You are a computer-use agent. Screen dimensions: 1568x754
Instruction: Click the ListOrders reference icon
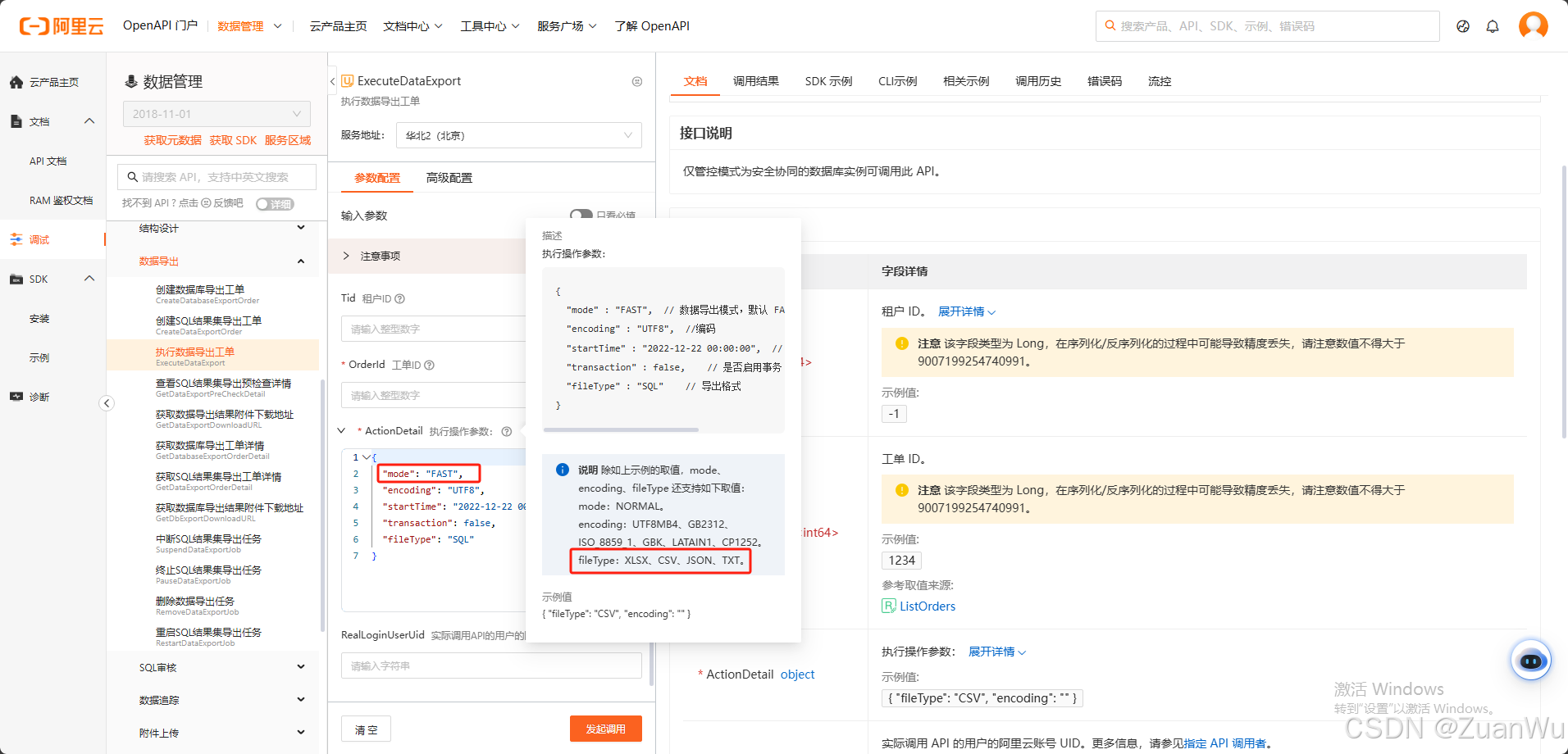pyautogui.click(x=889, y=606)
